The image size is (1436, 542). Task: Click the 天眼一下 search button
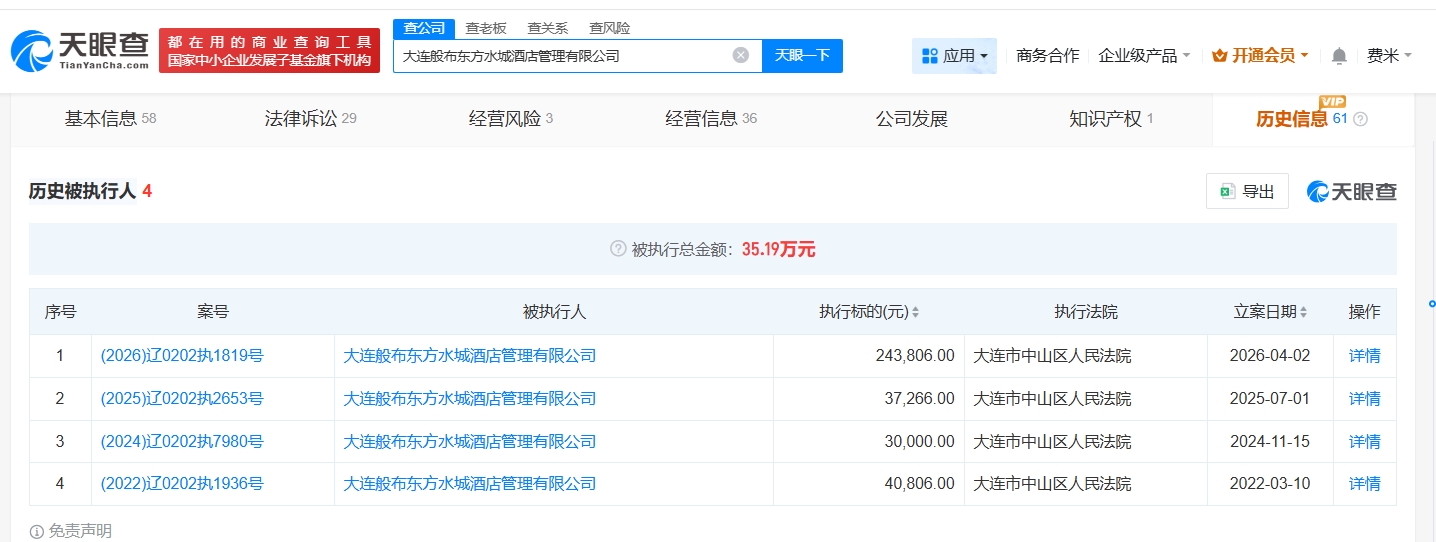[x=802, y=56]
